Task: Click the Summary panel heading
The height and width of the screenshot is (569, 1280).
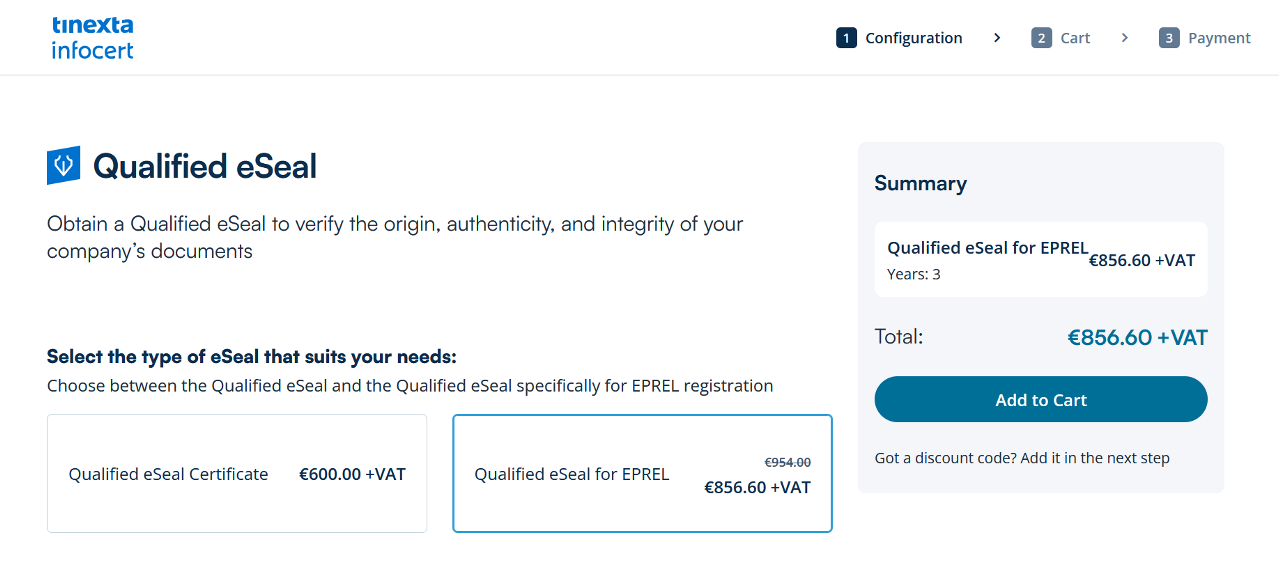Action: pos(920,183)
